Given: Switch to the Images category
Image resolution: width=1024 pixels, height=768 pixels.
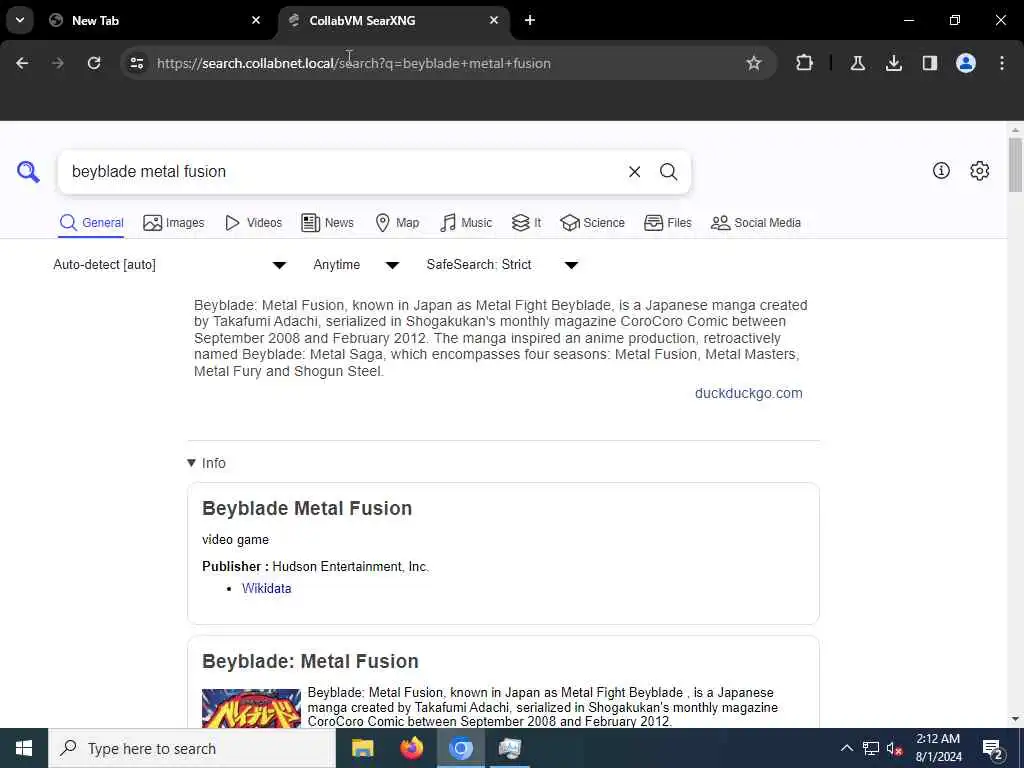Looking at the screenshot, I should click(174, 223).
